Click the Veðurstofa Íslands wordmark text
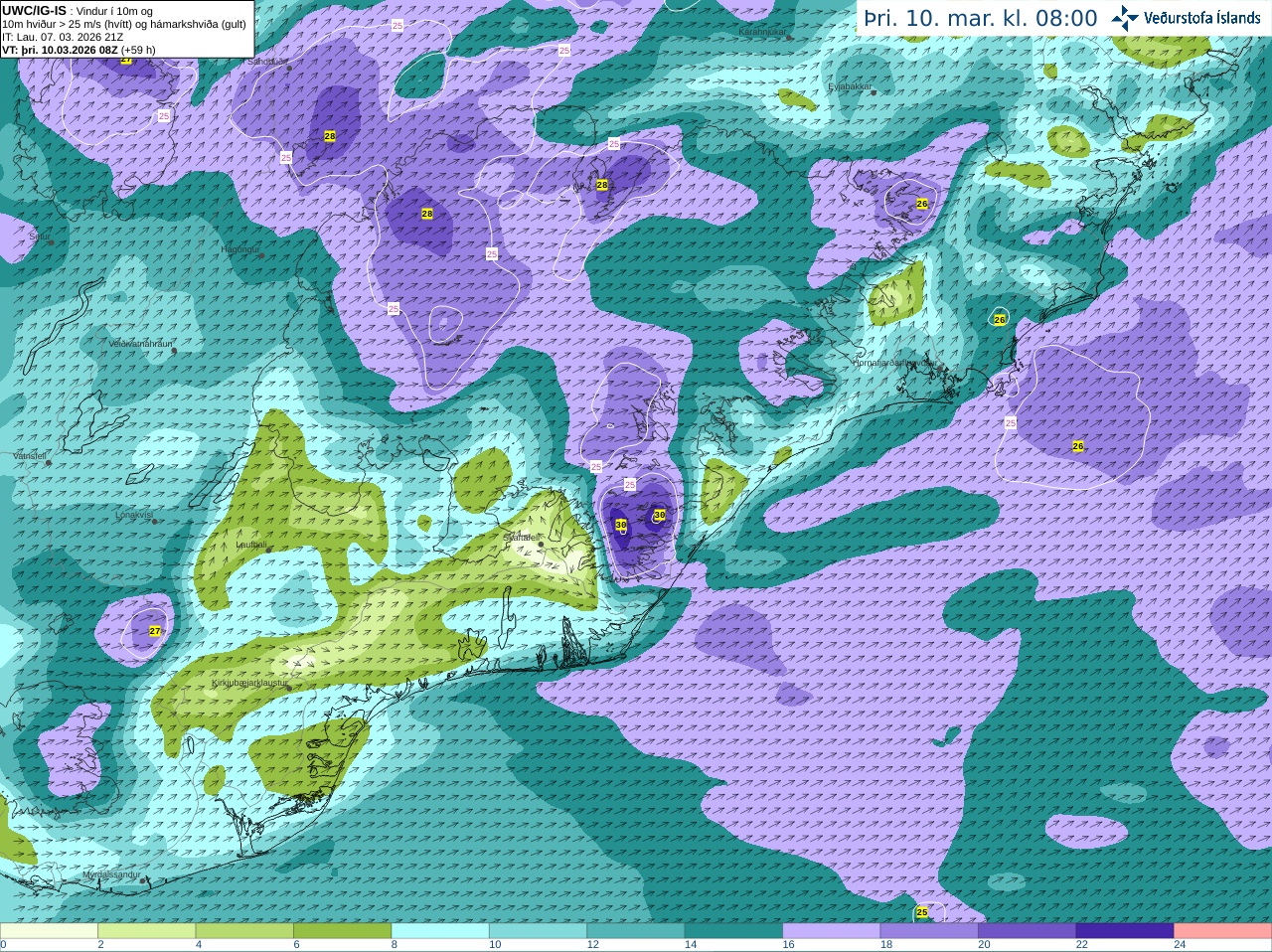The height and width of the screenshot is (952, 1272). pyautogui.click(x=1201, y=18)
